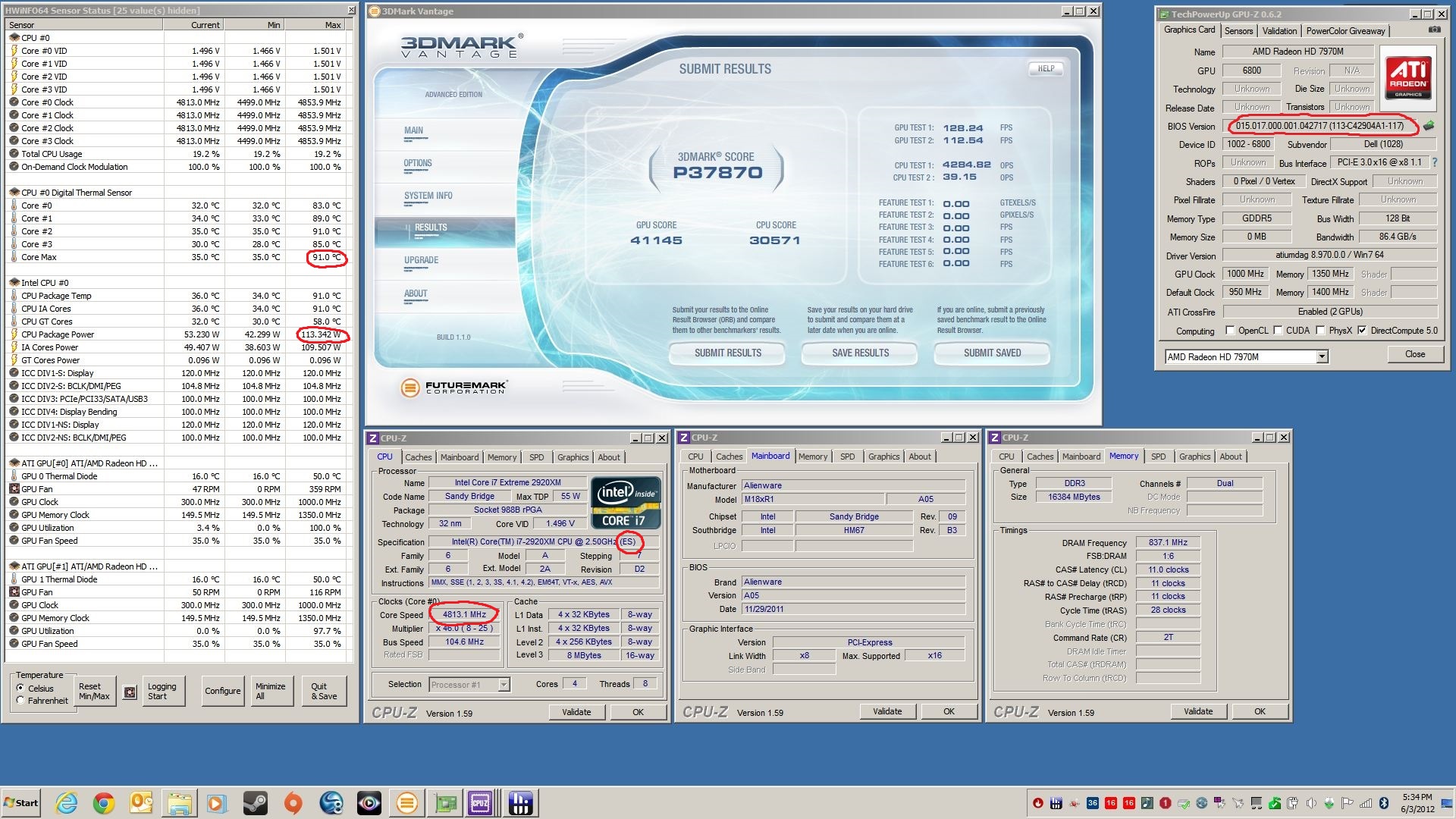Click the GPU-Z screenshot camera icon
1456x819 pixels.
click(x=1434, y=30)
